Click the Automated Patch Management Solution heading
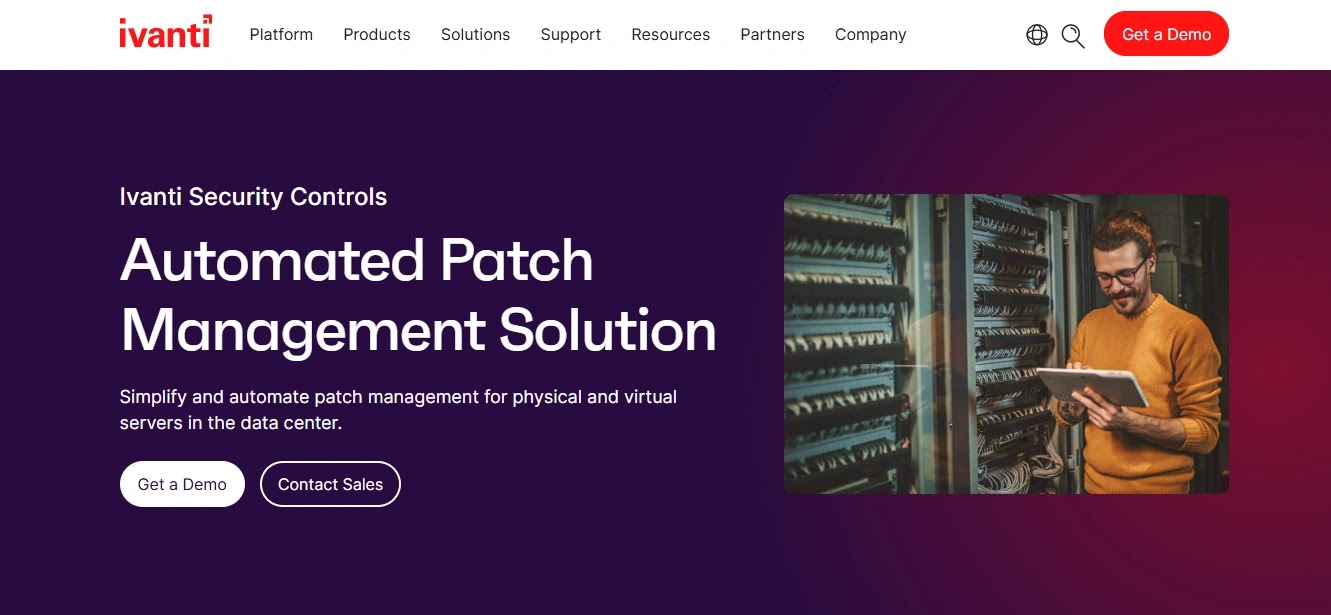The width and height of the screenshot is (1331, 615). click(x=418, y=295)
